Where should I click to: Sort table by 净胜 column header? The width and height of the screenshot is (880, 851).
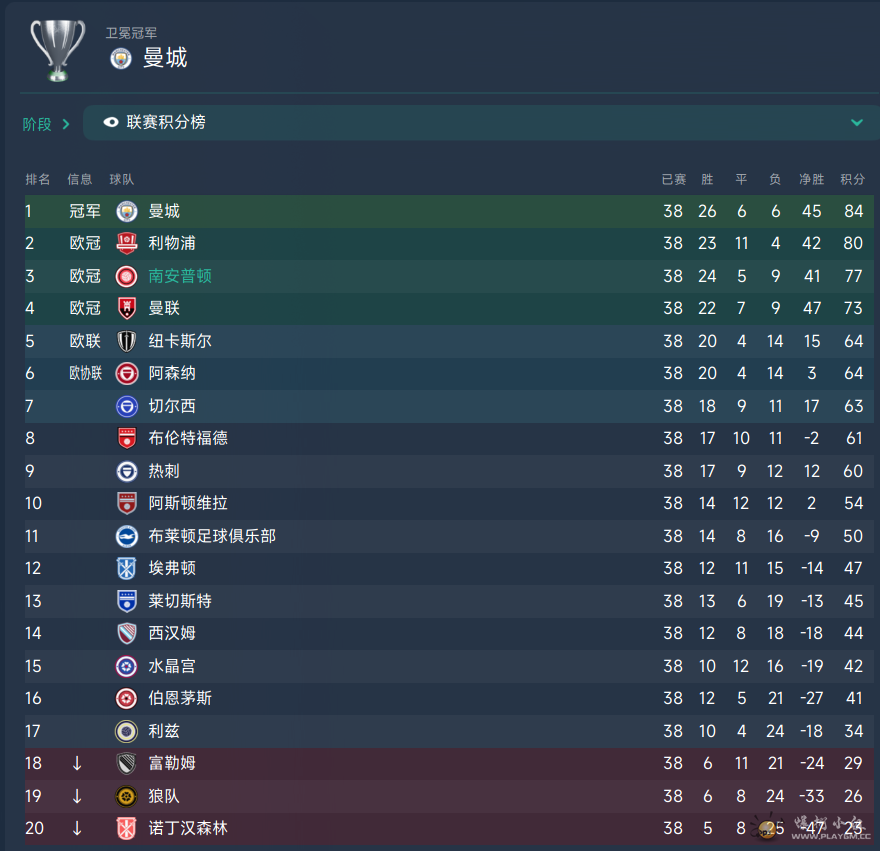[x=812, y=179]
